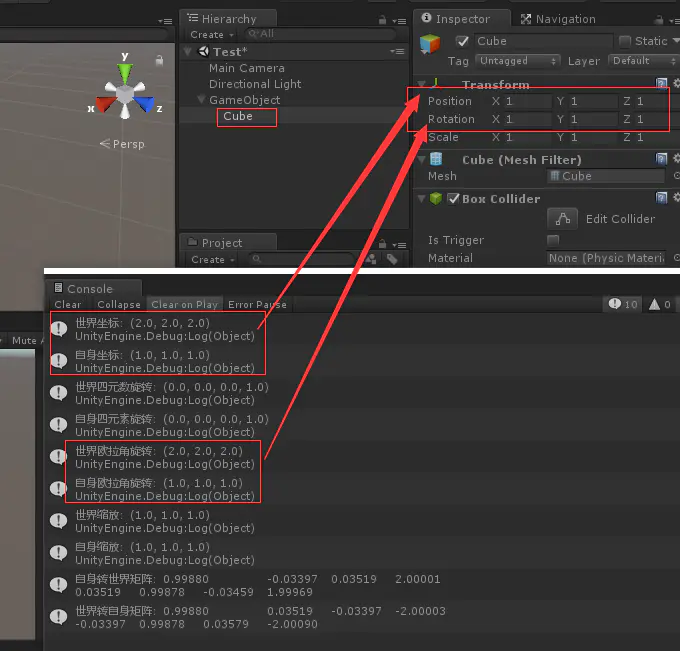Click the blue Z axis cone on scene gizmo
The width and height of the screenshot is (680, 651).
[145, 104]
